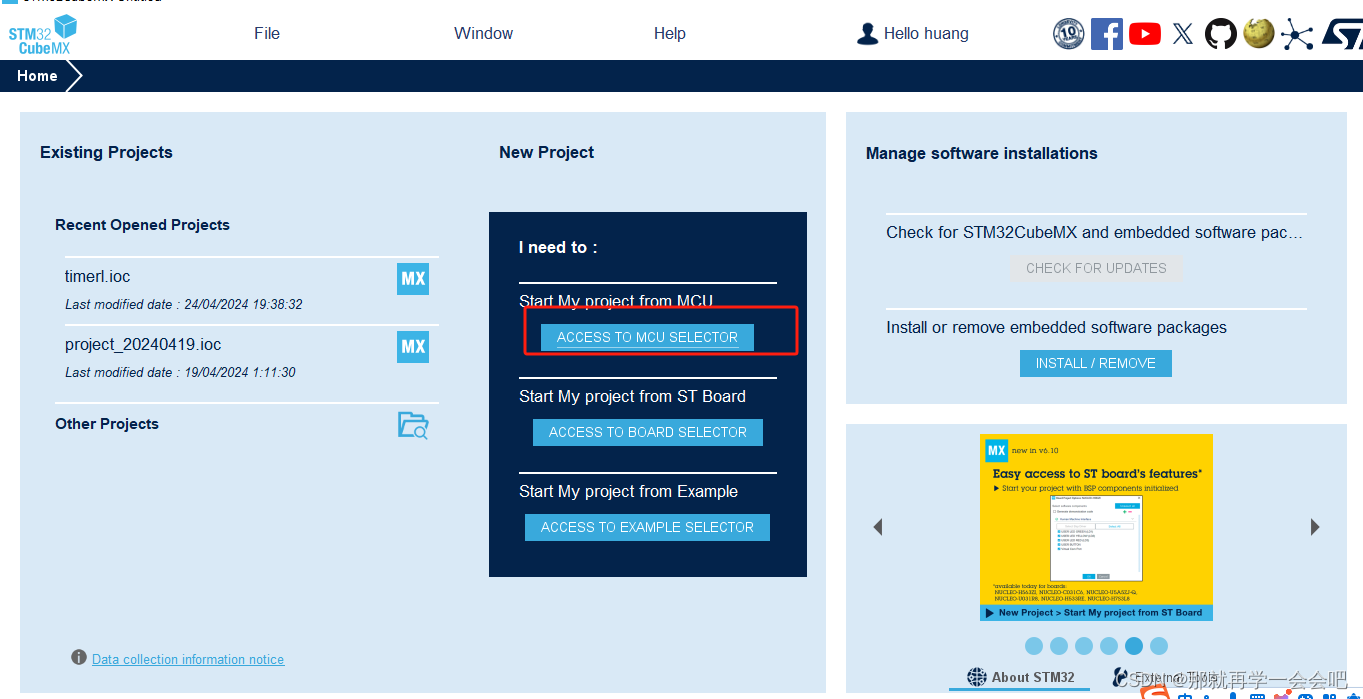Click 'Start My project from ST Board' text

(632, 397)
